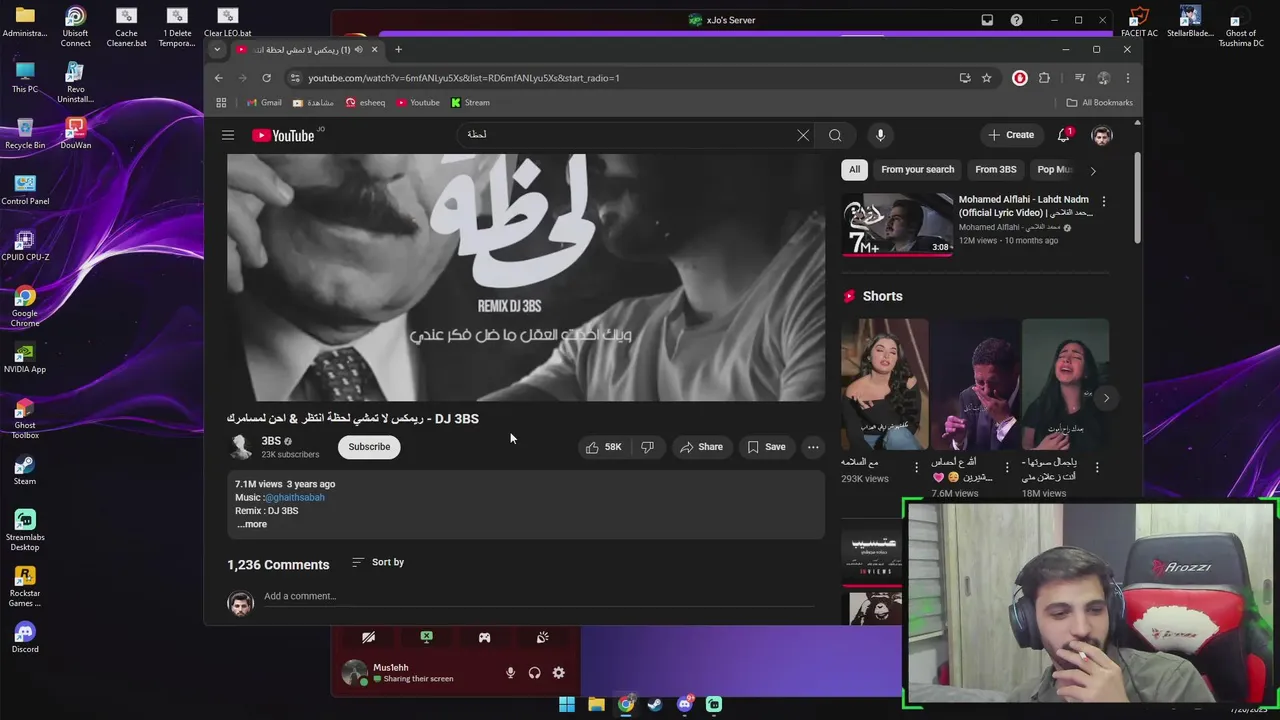The width and height of the screenshot is (1280, 720).
Task: Stop Discord screen sharing icon
Action: tap(426, 637)
